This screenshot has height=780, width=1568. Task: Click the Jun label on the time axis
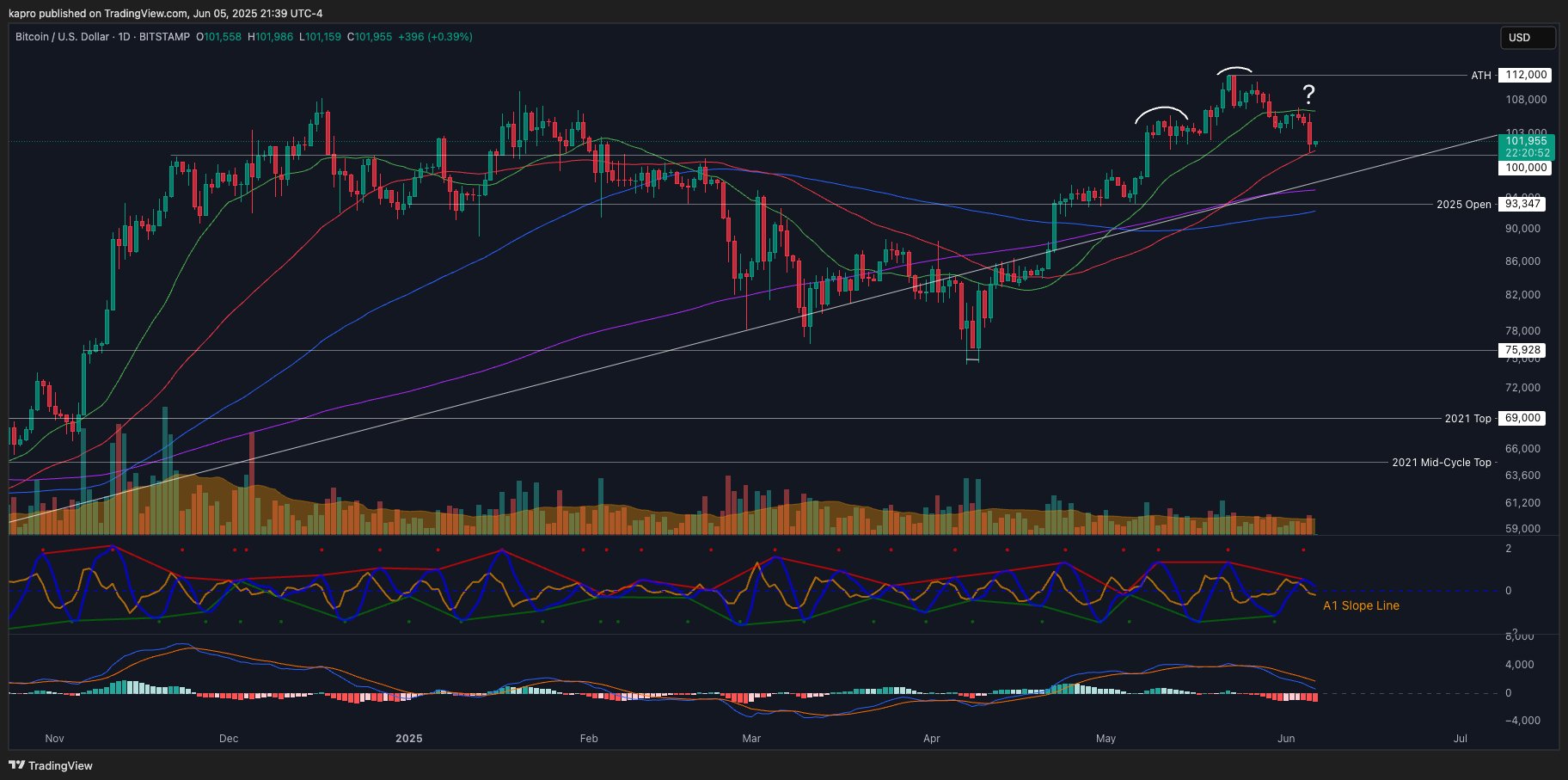(1286, 739)
